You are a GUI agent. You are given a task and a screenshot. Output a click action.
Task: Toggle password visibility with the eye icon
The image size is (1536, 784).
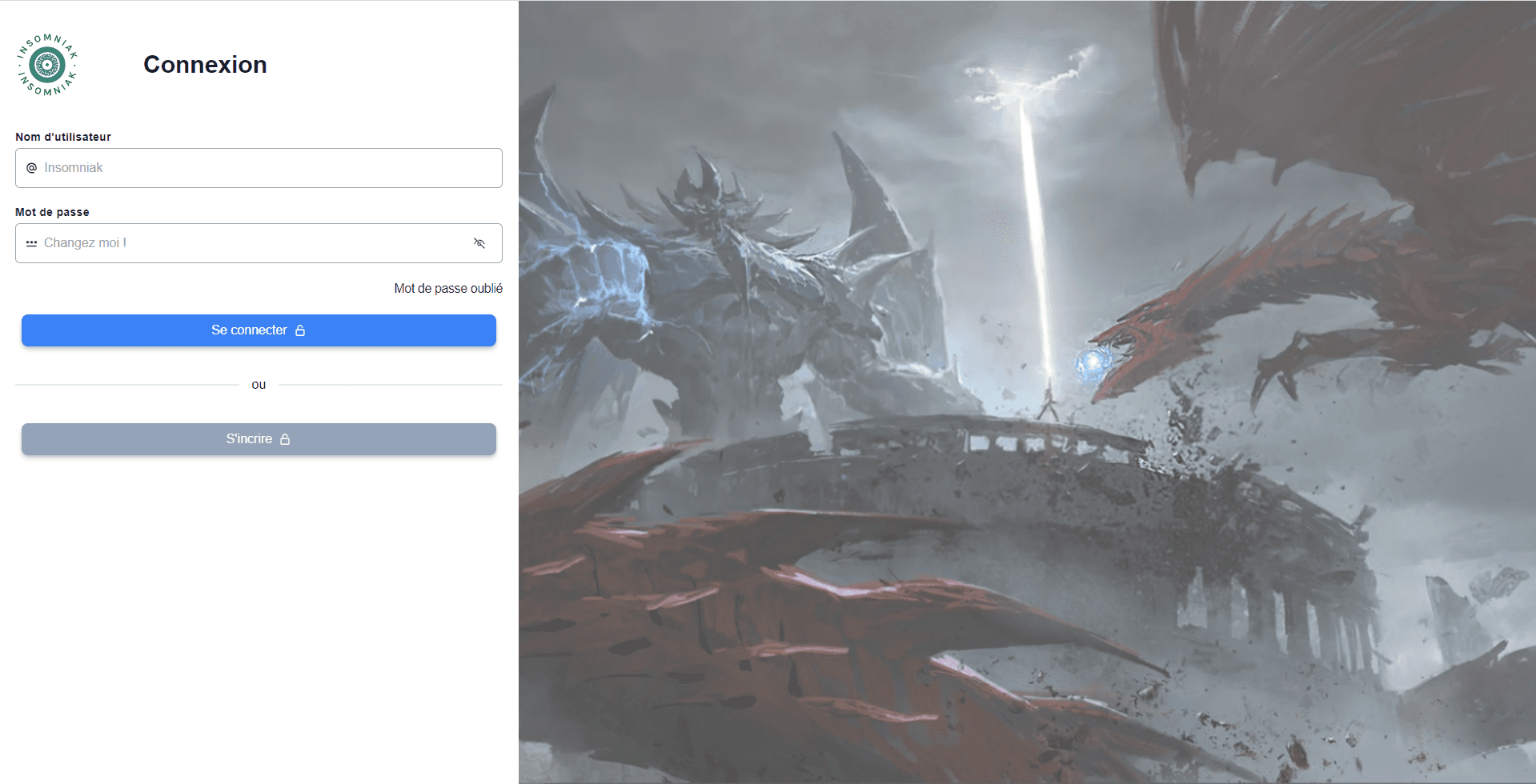point(479,243)
